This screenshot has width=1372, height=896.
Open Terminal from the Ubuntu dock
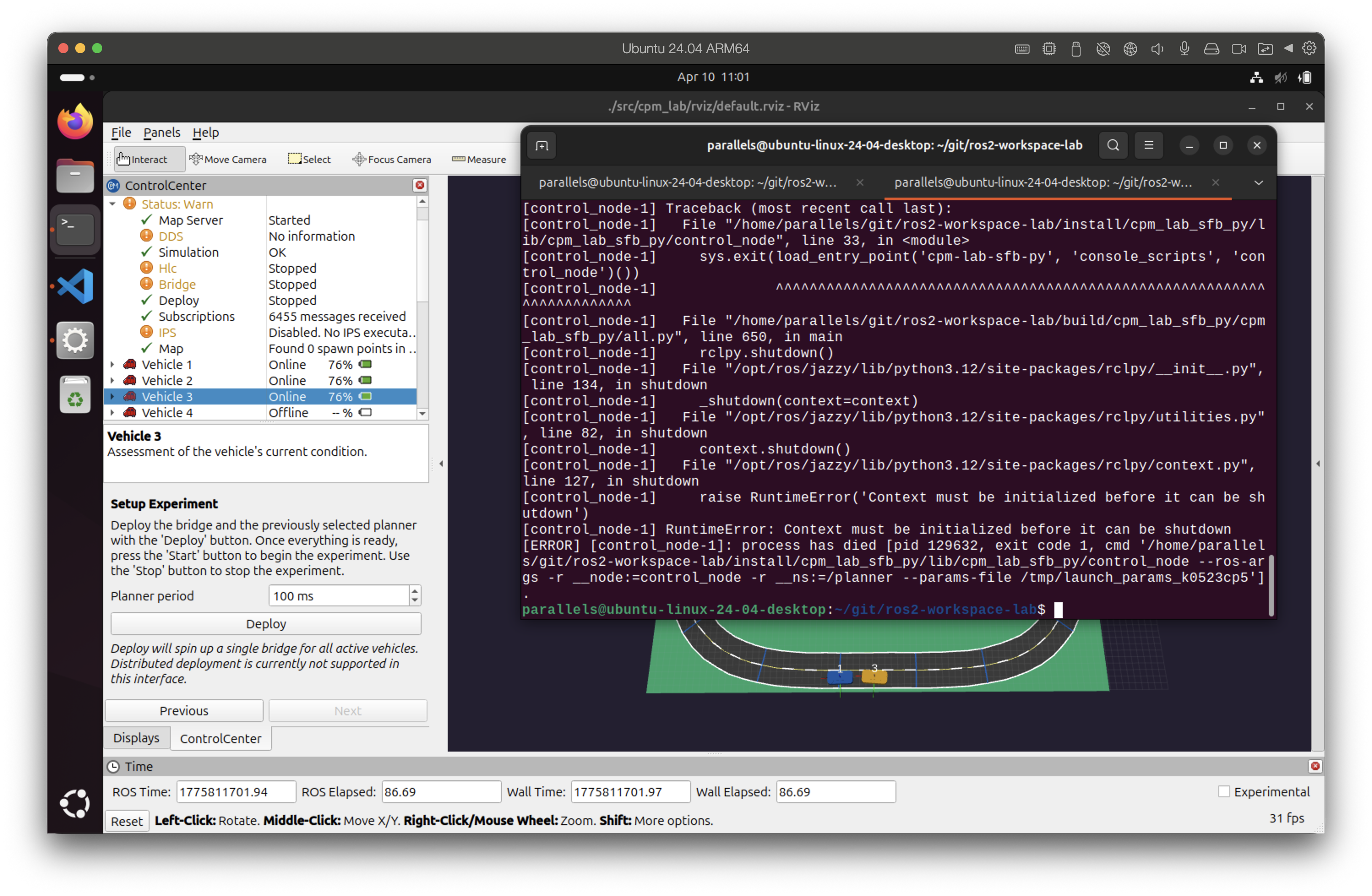76,229
